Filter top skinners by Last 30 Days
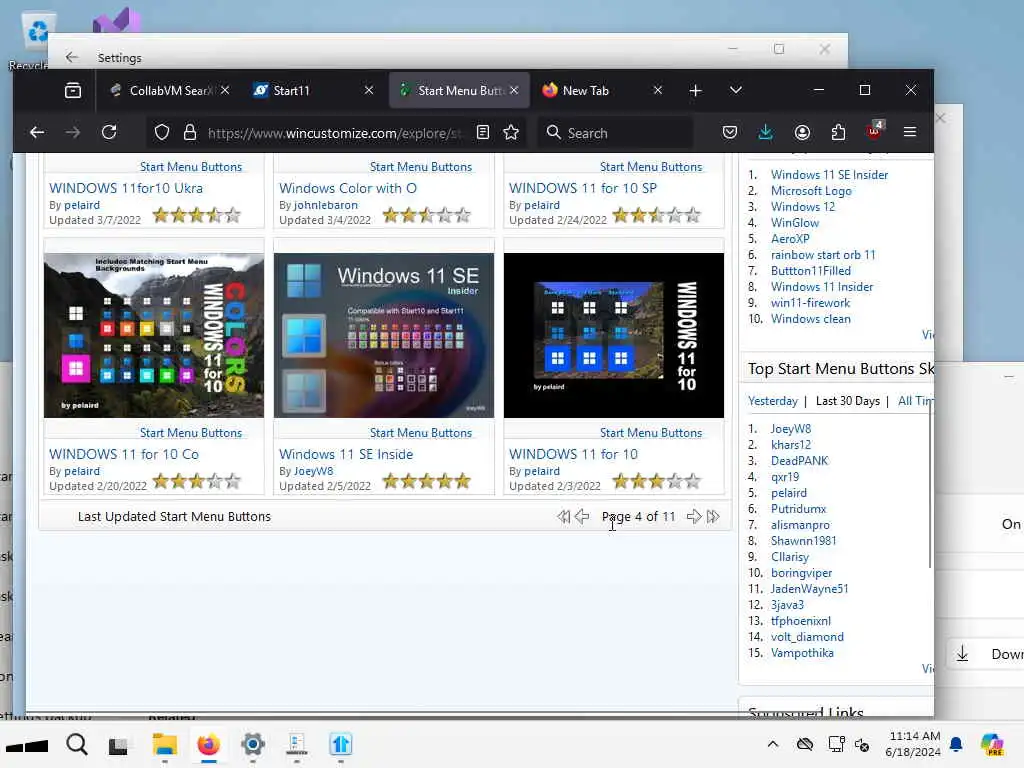 848,401
